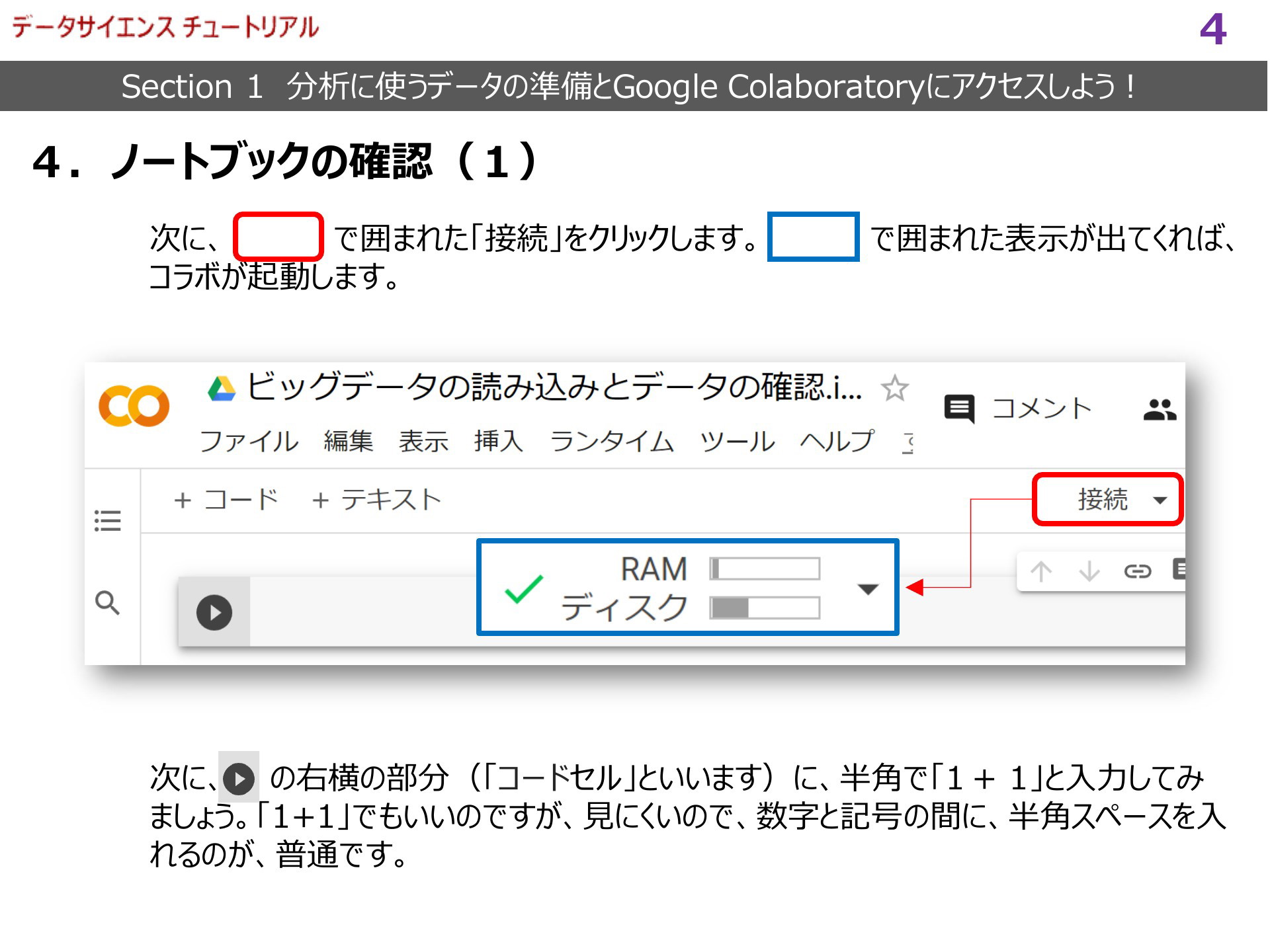Click the green connected checkmark

(524, 588)
